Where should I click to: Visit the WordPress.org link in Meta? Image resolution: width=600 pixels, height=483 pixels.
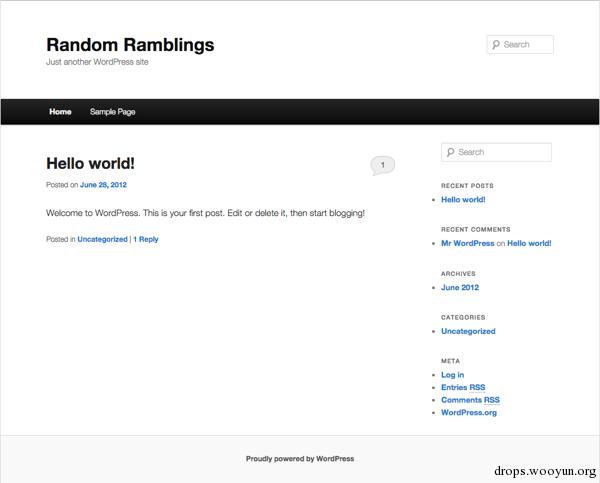(x=469, y=413)
